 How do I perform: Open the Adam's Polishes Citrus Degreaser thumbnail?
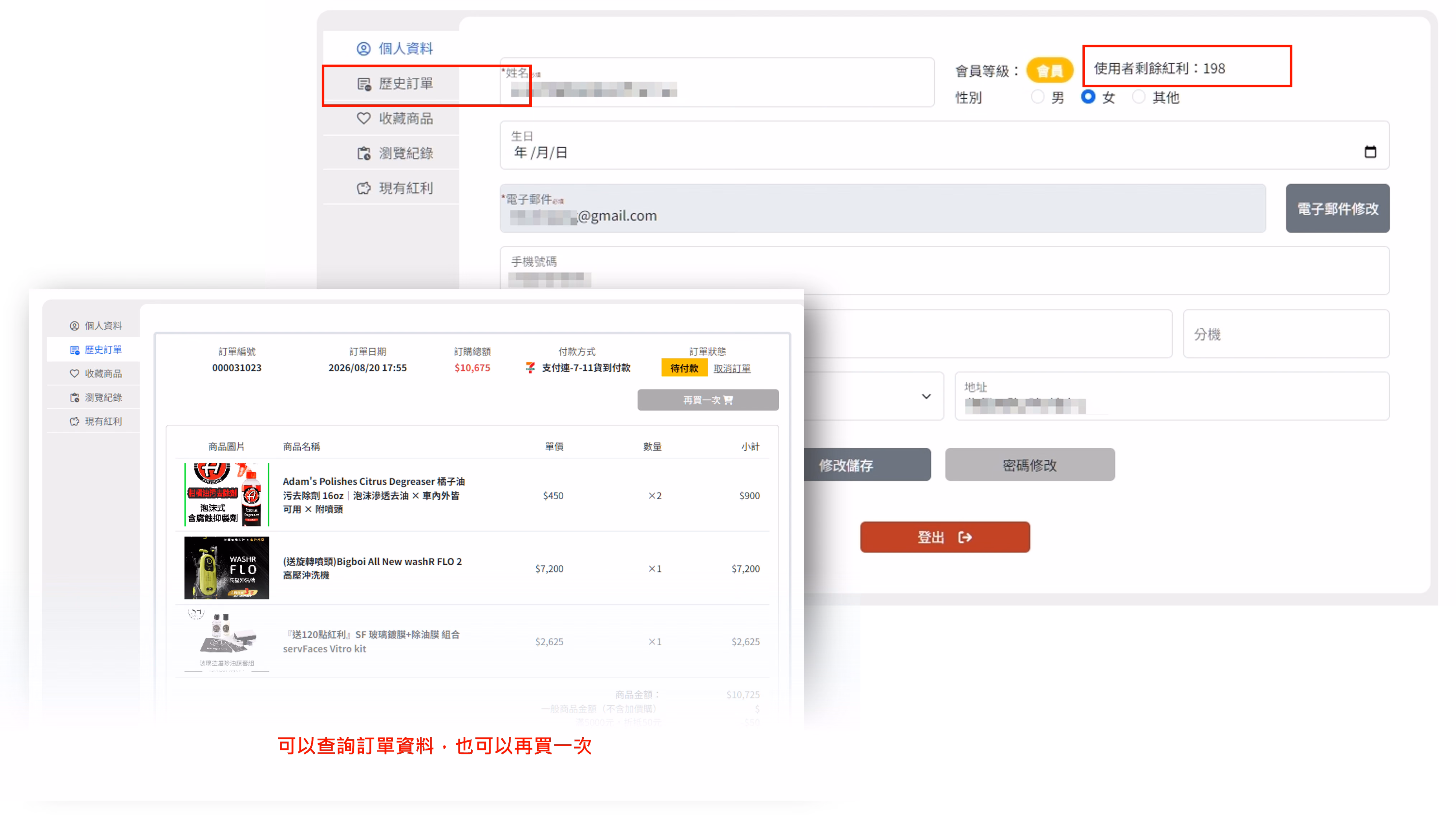[227, 495]
